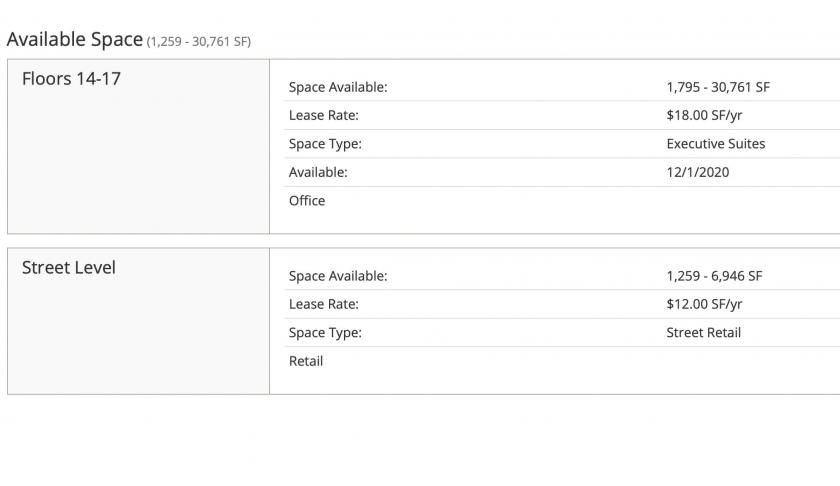Screen dimensions: 840x486
Task: Click the 1,795 - 30,761 SF value
Action: [x=718, y=87]
